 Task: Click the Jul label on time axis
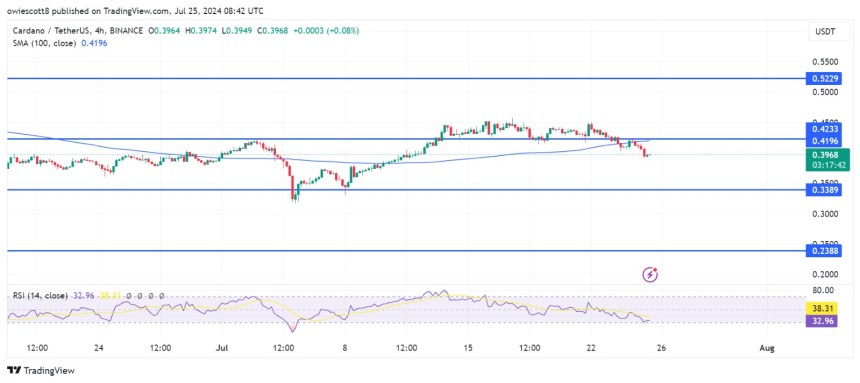pyautogui.click(x=221, y=348)
